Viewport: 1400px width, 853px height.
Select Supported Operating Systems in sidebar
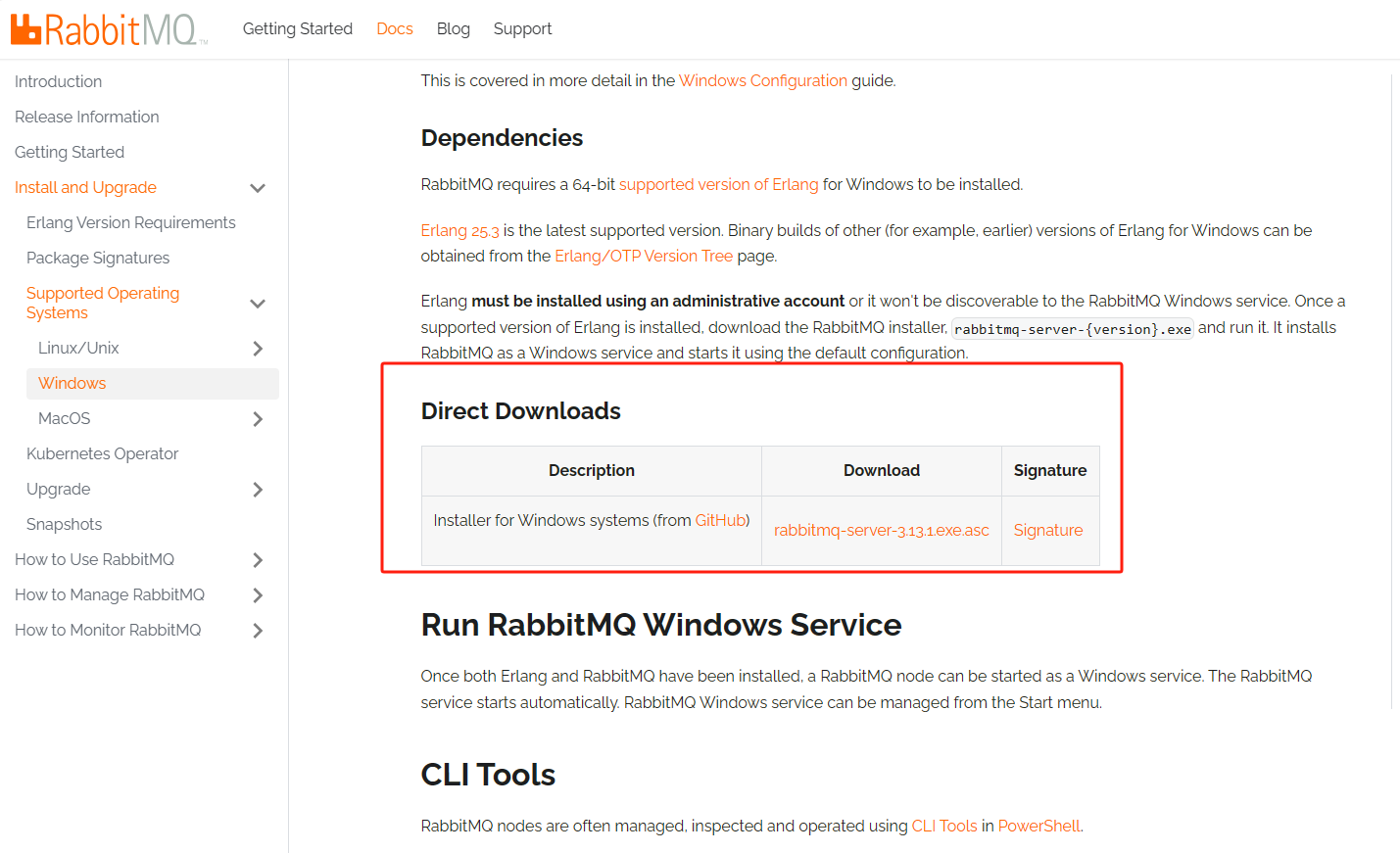pos(103,303)
